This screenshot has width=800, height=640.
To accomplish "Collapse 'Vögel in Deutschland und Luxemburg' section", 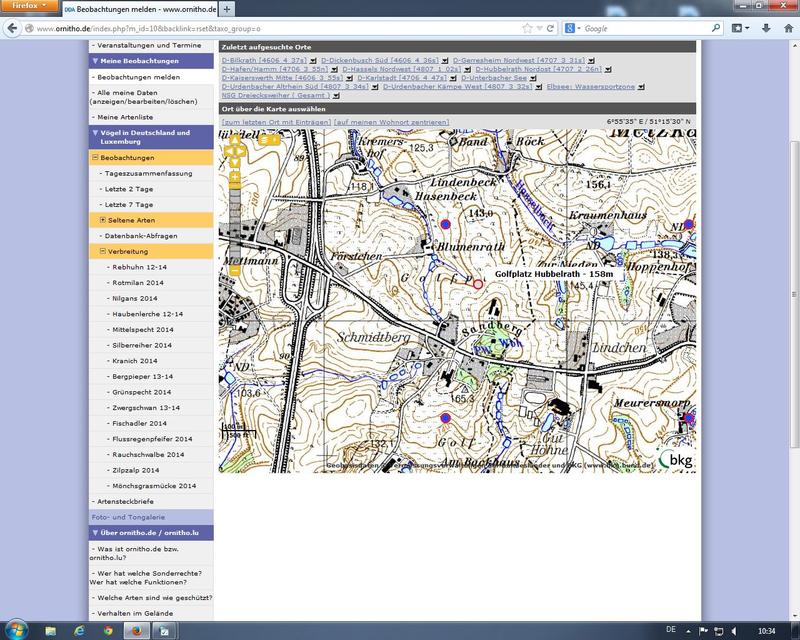I will [x=95, y=133].
